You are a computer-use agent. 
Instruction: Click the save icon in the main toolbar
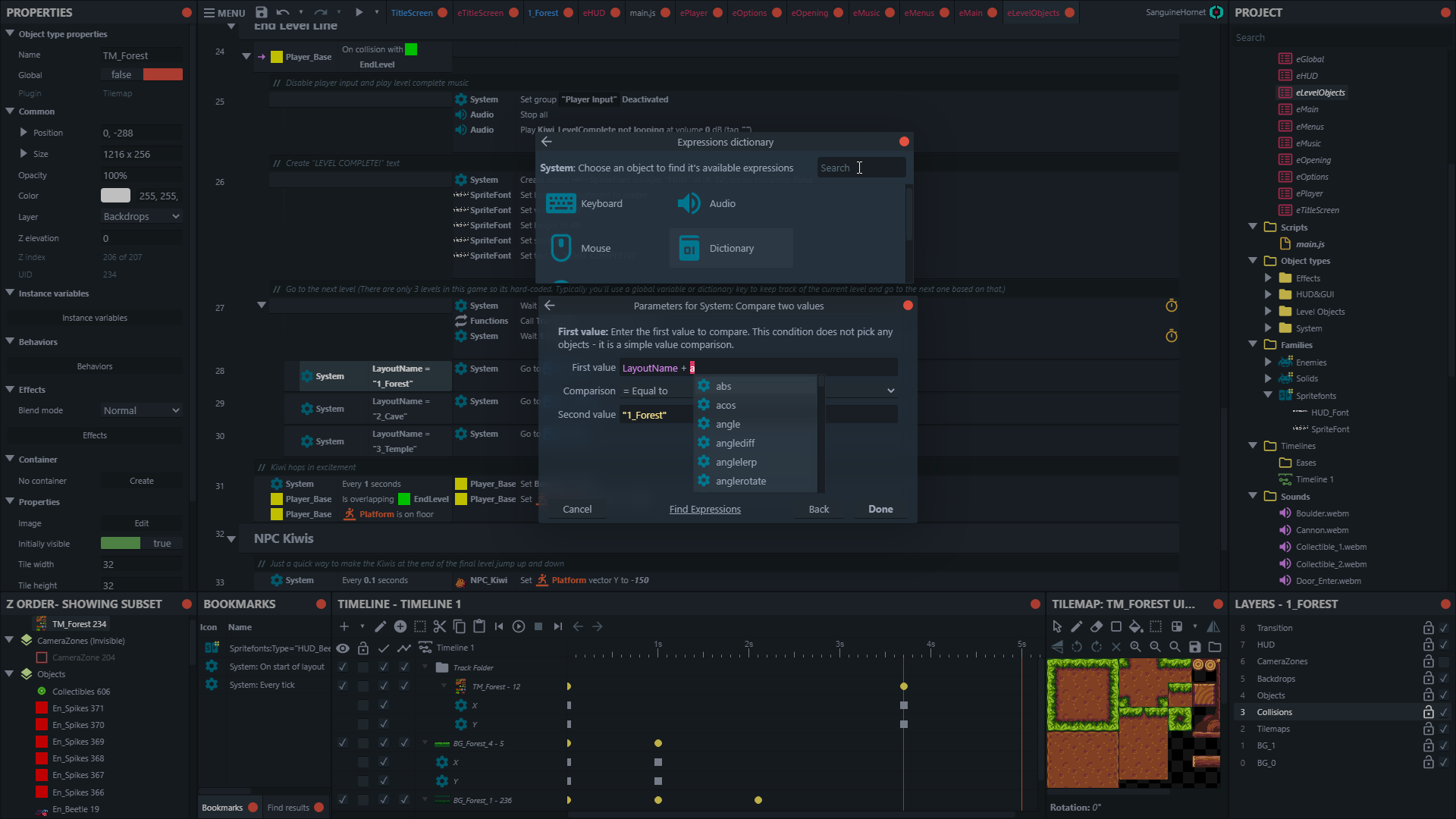[x=261, y=12]
